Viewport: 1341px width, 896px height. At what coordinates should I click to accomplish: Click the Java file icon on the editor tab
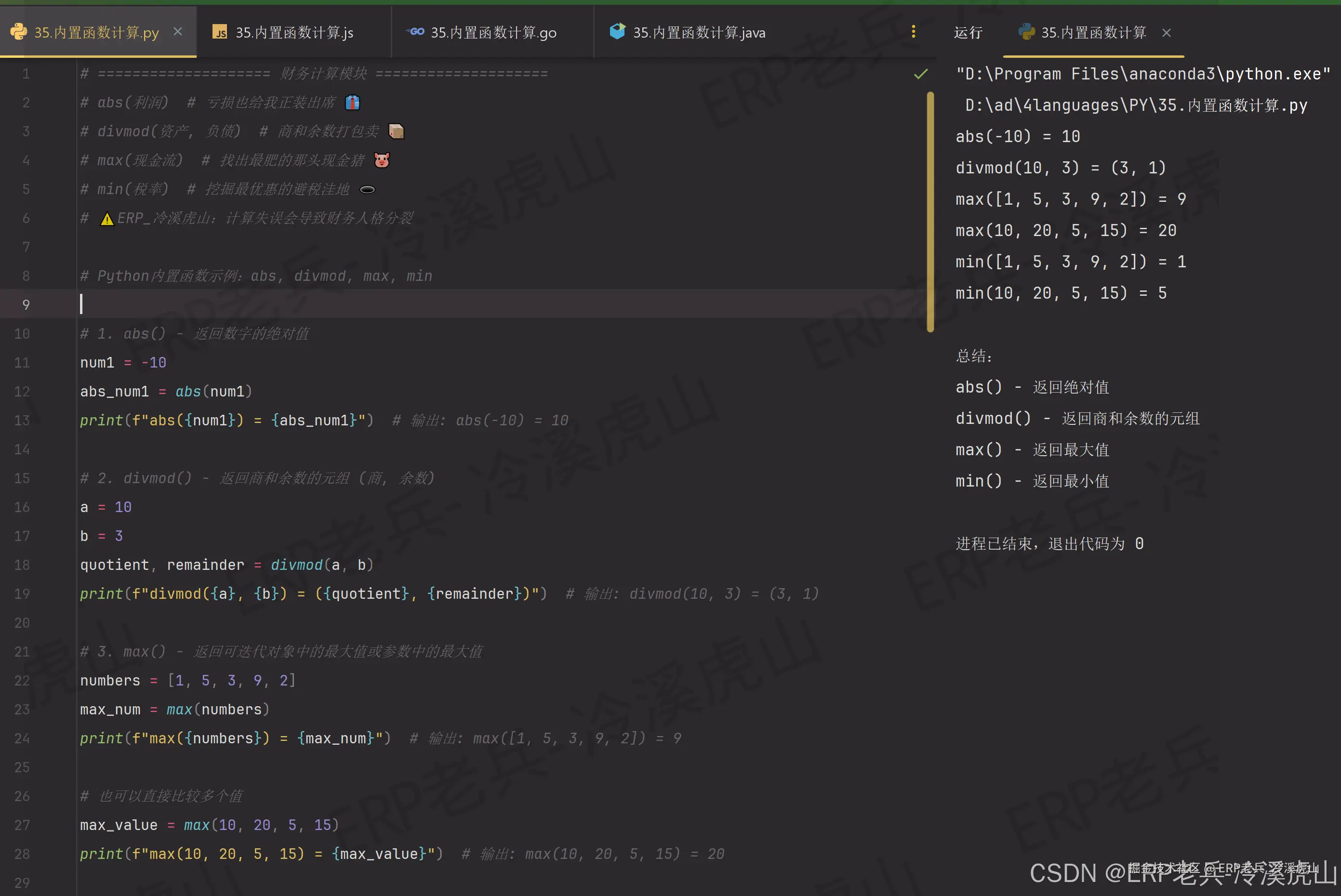coord(617,31)
